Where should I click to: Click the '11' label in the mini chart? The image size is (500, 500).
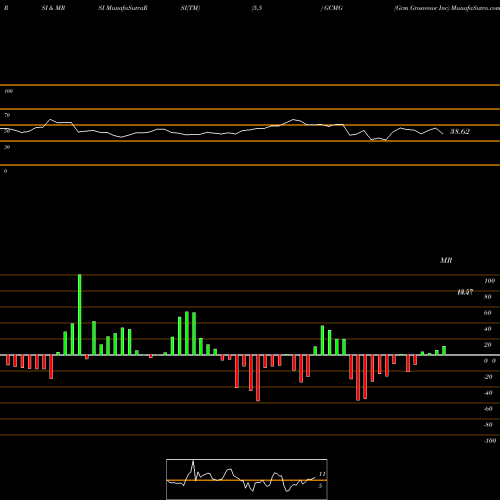322,474
